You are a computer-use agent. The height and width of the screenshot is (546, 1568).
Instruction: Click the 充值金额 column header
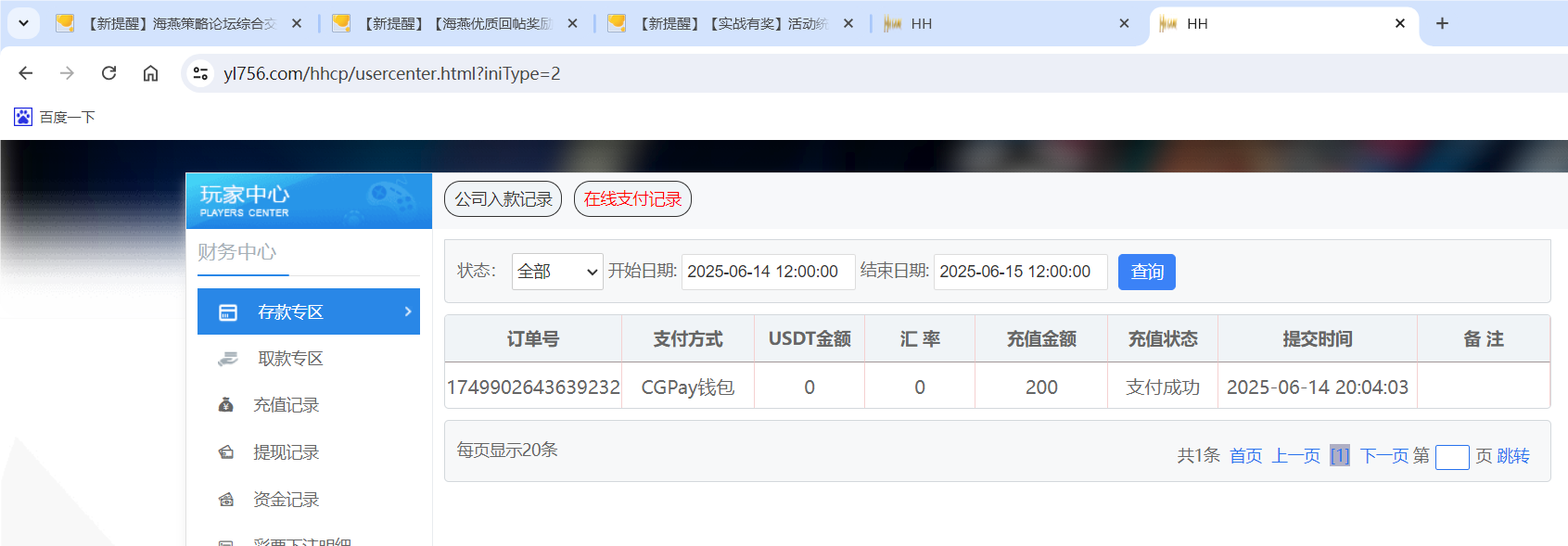1041,338
